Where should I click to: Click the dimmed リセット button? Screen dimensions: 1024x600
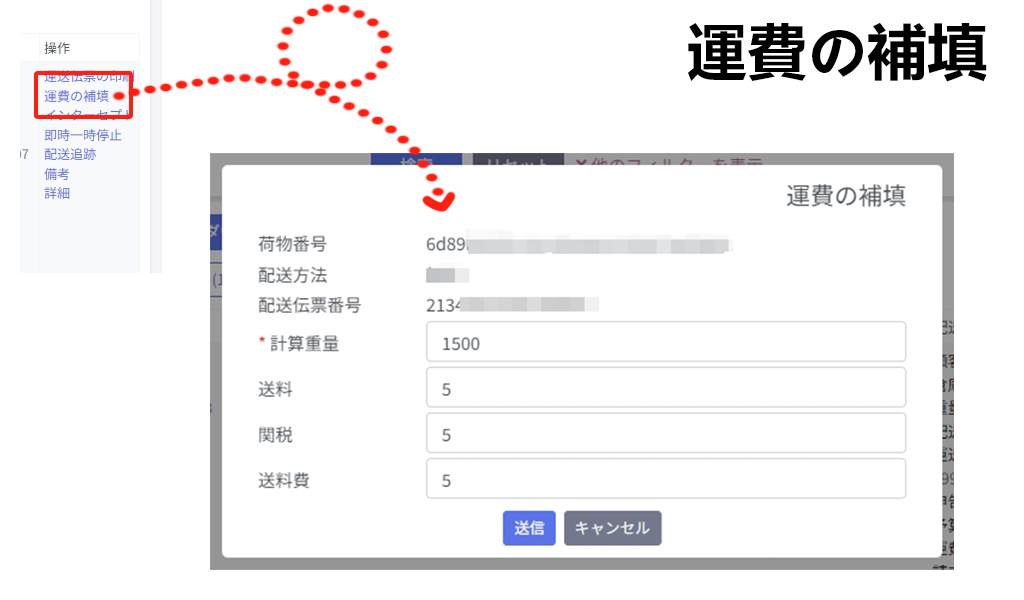518,160
